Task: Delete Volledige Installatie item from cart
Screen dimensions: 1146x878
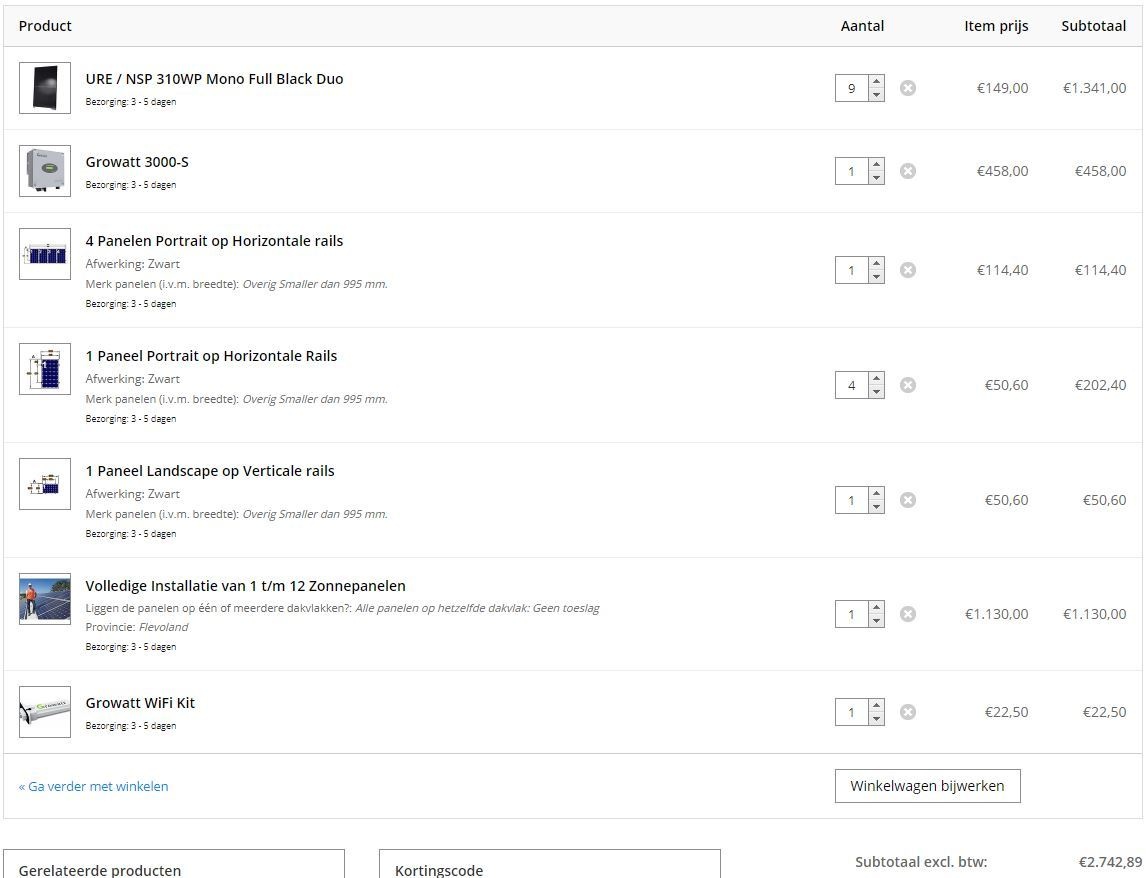Action: [x=907, y=614]
